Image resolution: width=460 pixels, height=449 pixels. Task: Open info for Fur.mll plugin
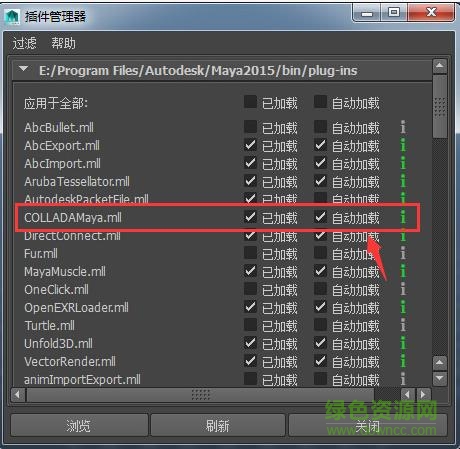click(403, 254)
